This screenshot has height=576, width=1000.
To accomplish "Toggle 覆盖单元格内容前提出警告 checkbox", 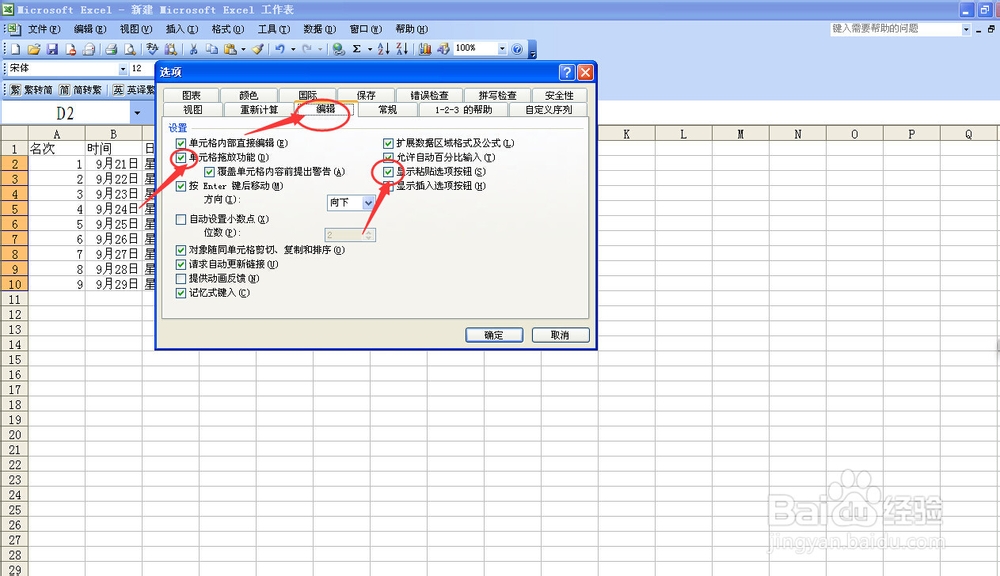I will [209, 172].
